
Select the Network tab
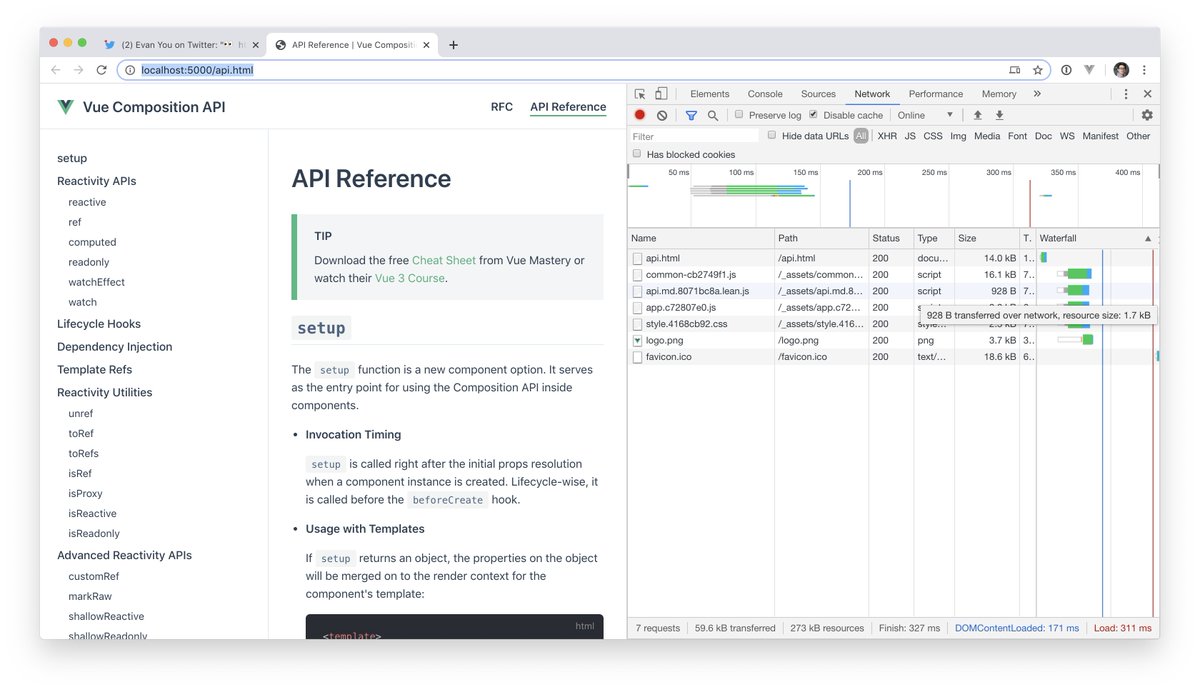click(872, 94)
